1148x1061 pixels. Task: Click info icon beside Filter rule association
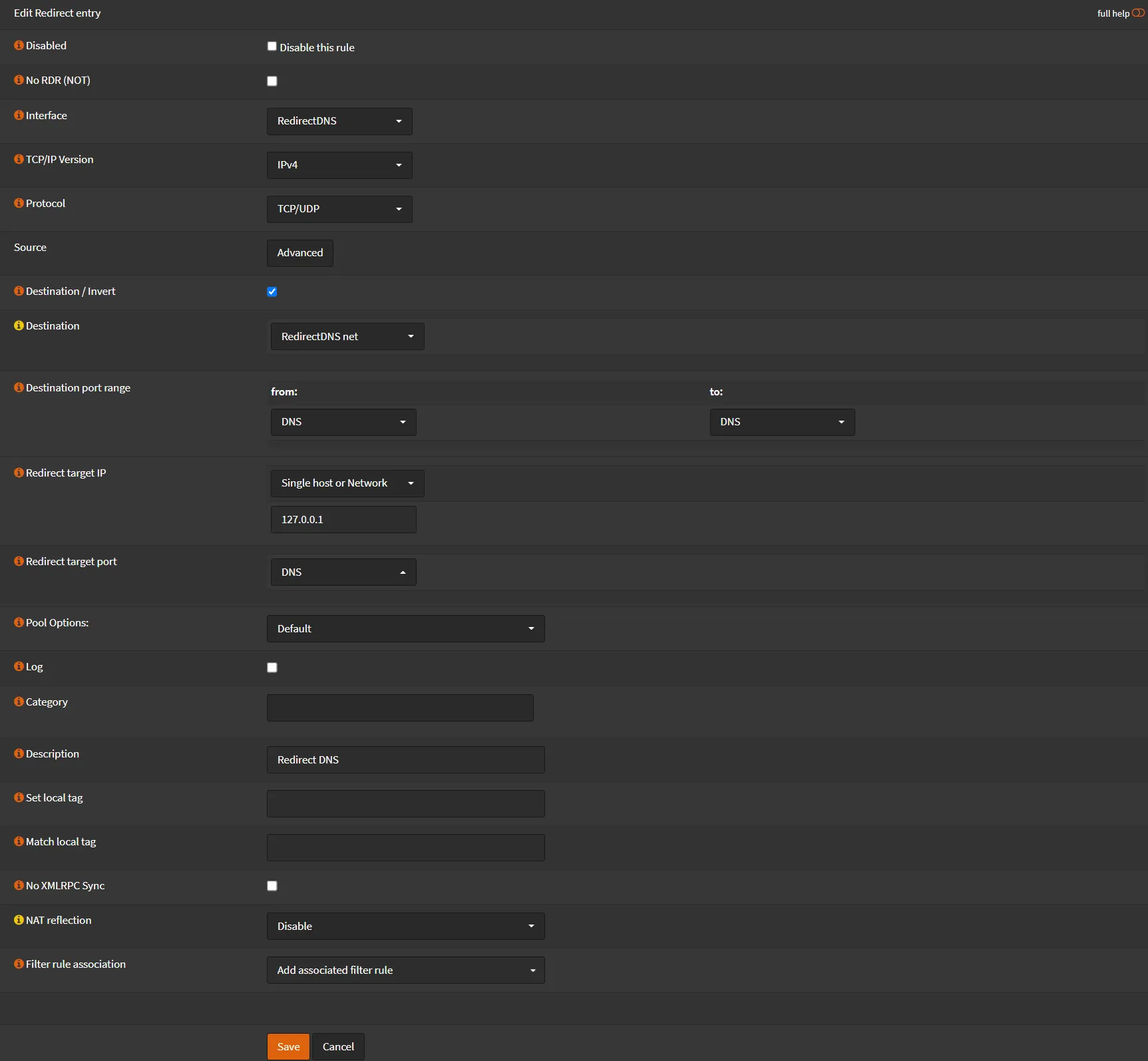pyautogui.click(x=19, y=964)
